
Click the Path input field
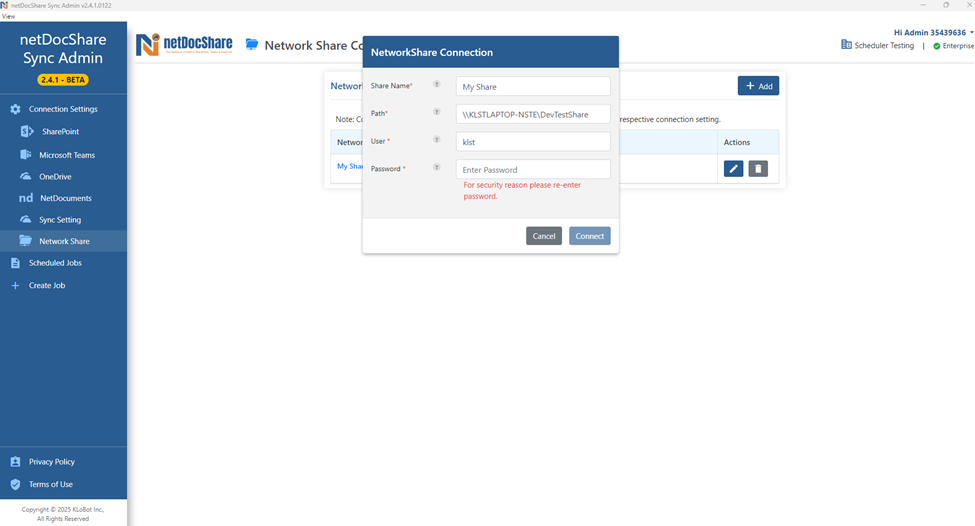click(x=533, y=114)
